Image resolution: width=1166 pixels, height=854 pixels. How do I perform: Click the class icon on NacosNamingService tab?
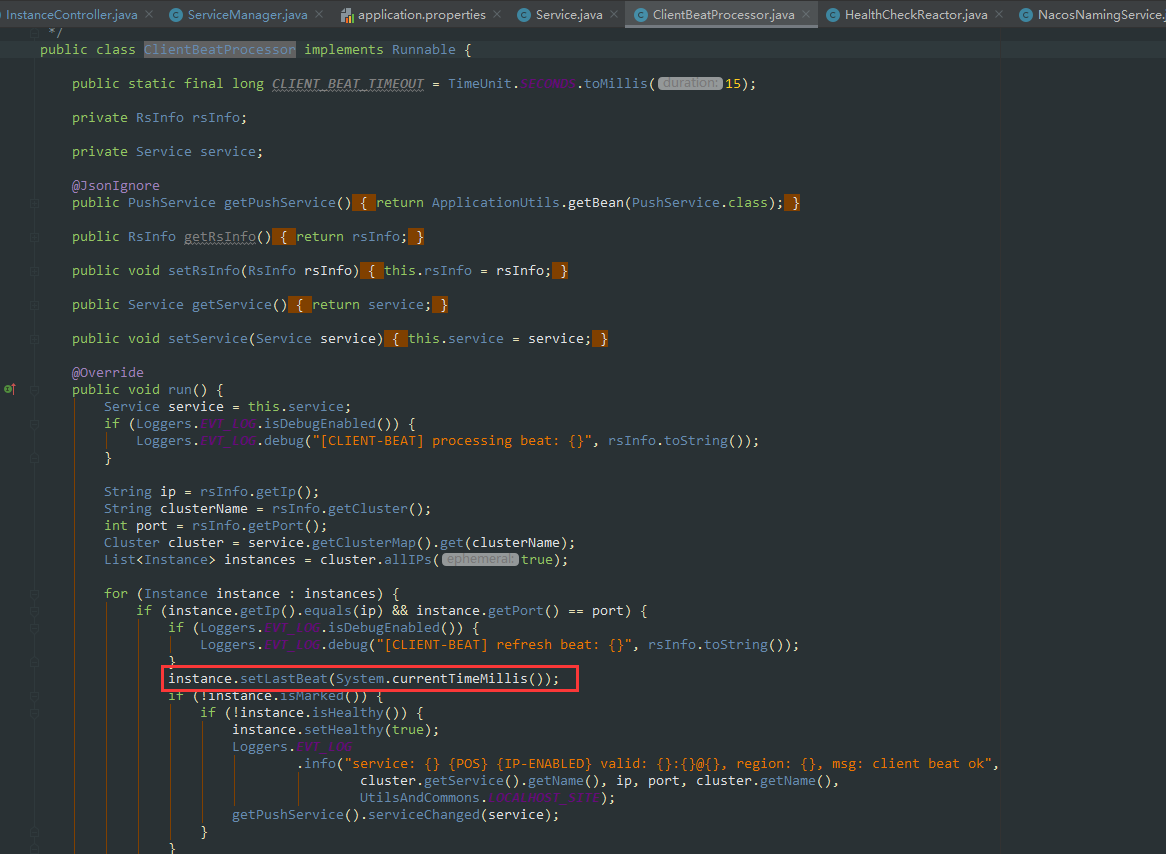point(1025,15)
